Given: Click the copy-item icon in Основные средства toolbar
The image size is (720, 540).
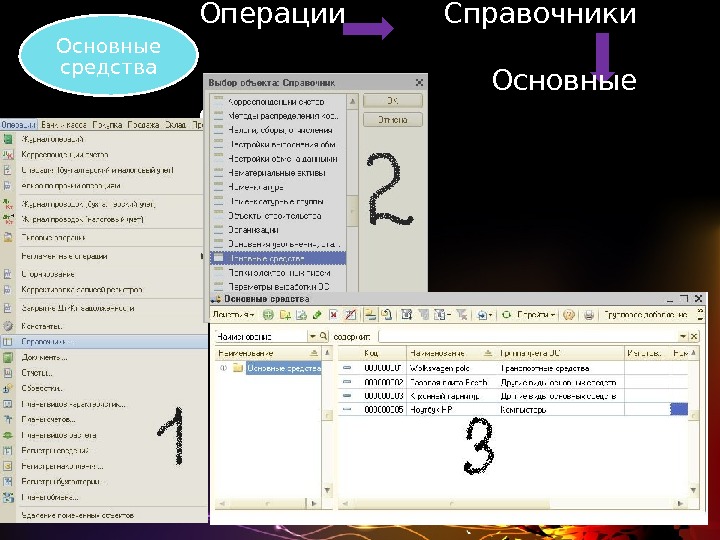Looking at the screenshot, I should (x=301, y=315).
